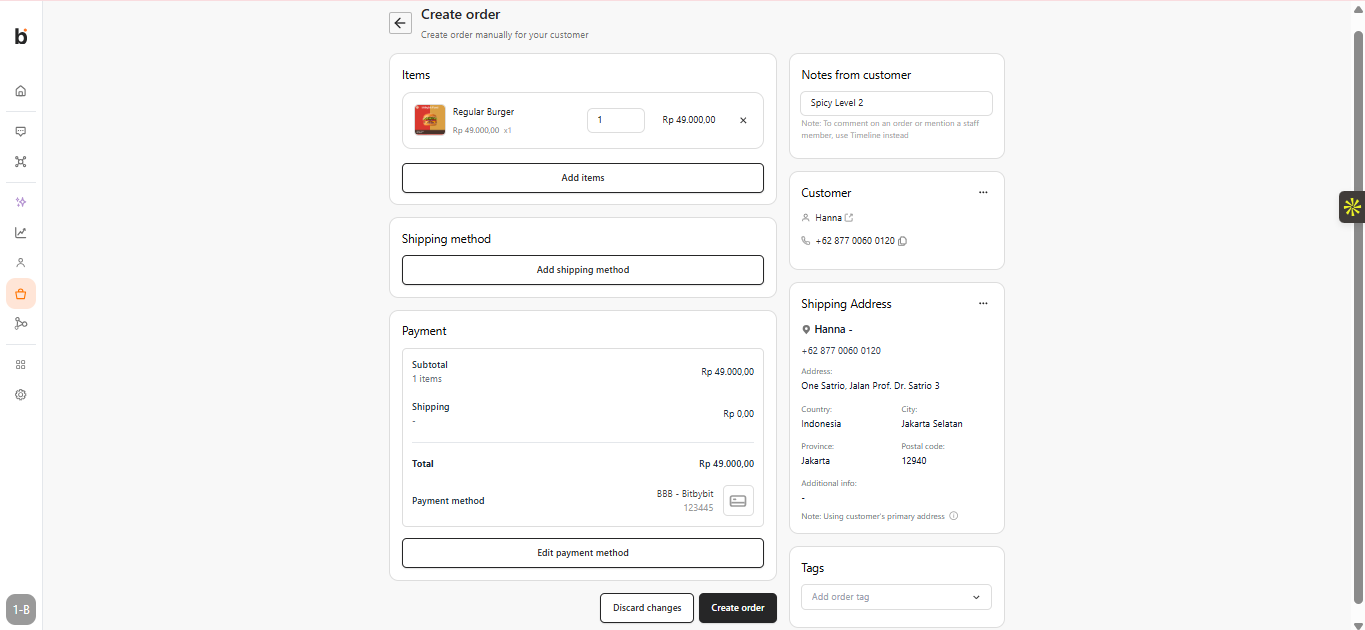This screenshot has width=1365, height=630.
Task: Click the primary address info icon
Action: click(953, 516)
